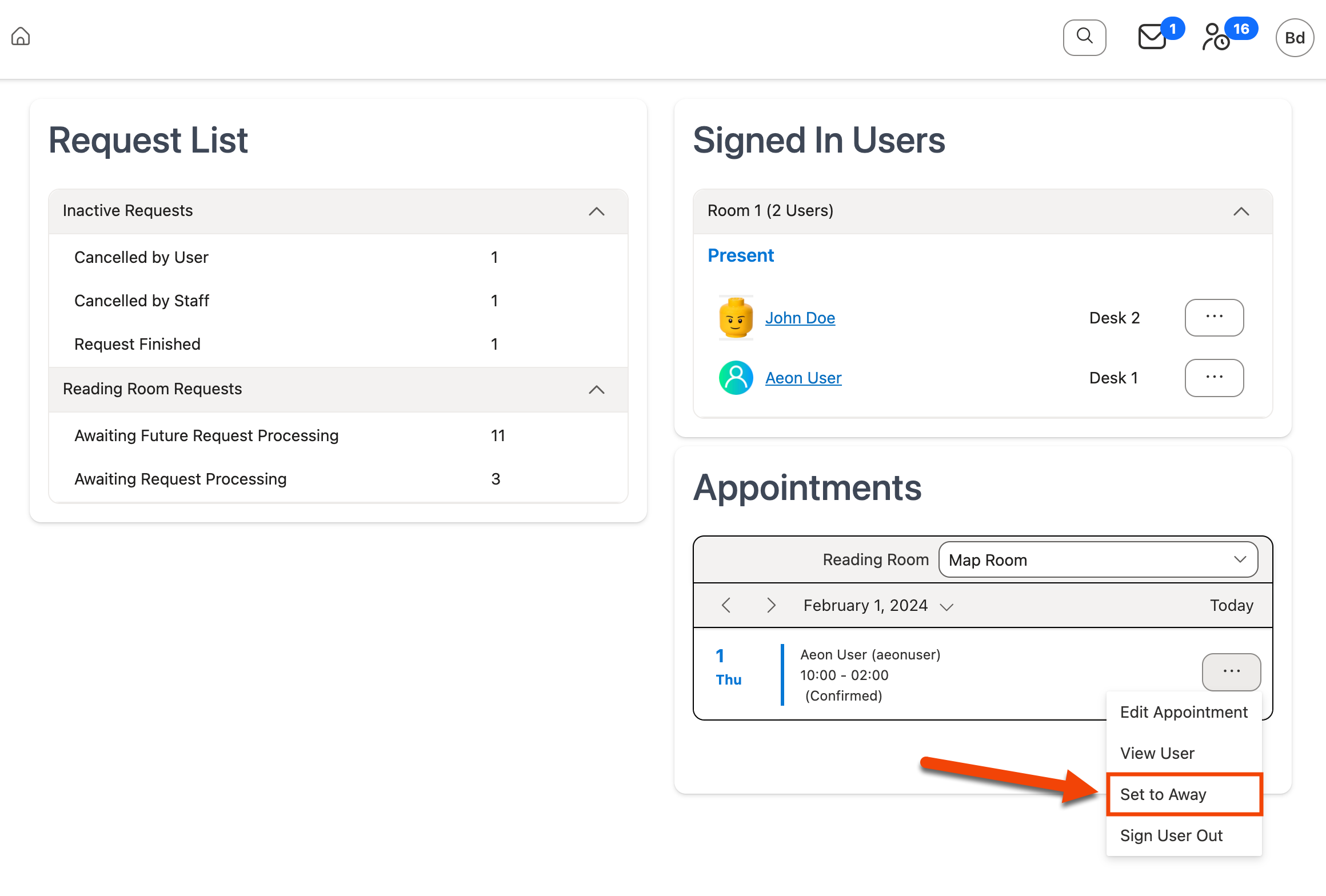This screenshot has height=896, width=1326.
Task: Click John Doe's Lego avatar
Action: pos(736,318)
